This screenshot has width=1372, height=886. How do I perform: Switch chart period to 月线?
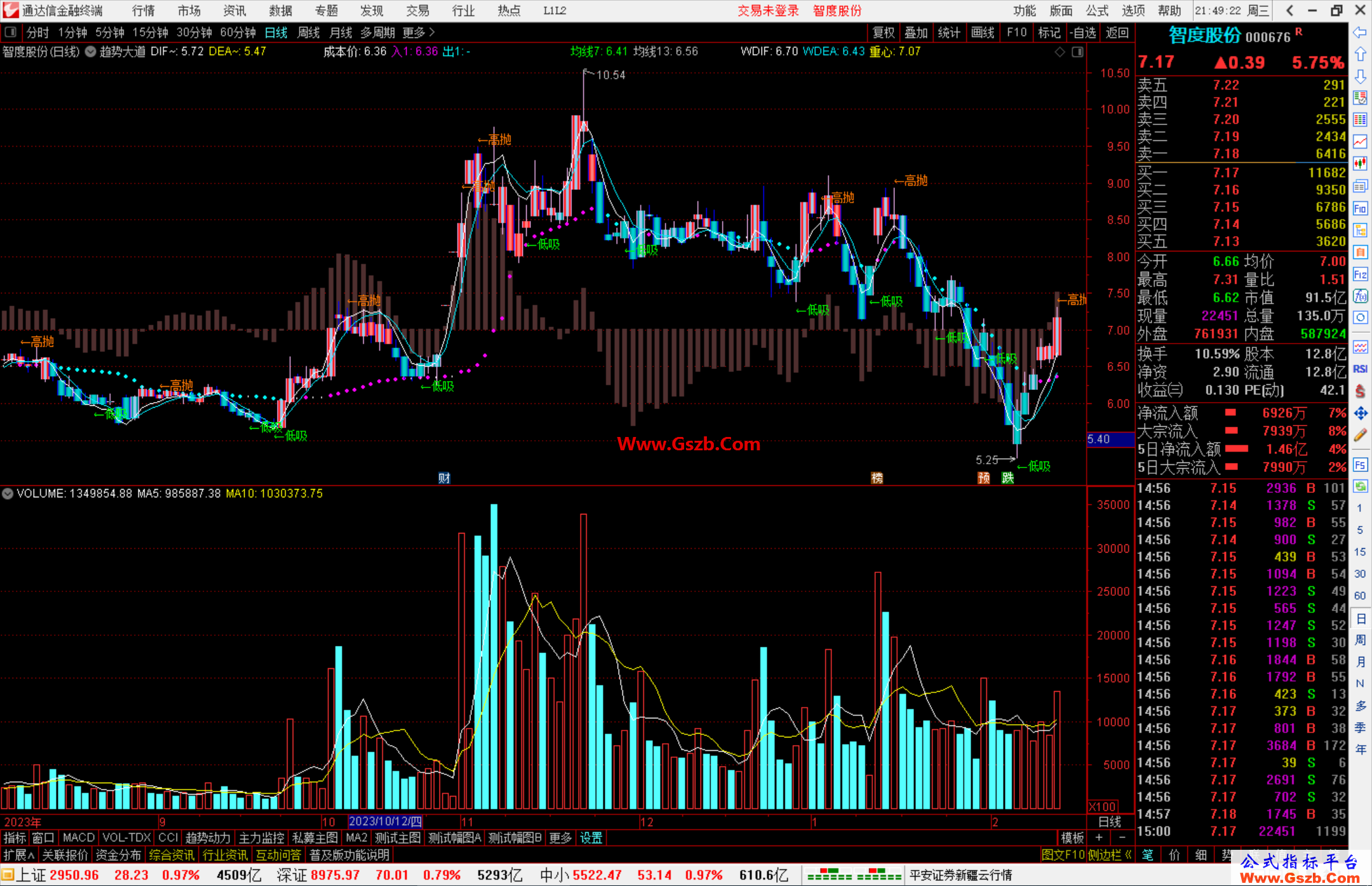point(341,32)
